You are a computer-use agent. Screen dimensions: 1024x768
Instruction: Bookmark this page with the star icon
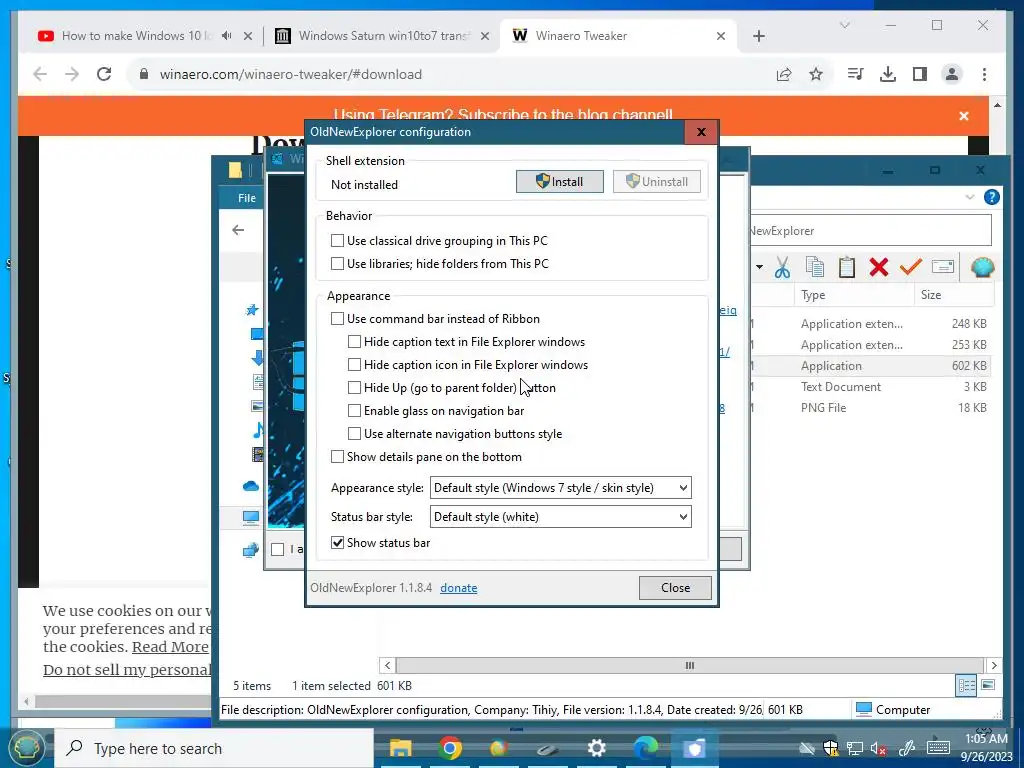[x=816, y=74]
